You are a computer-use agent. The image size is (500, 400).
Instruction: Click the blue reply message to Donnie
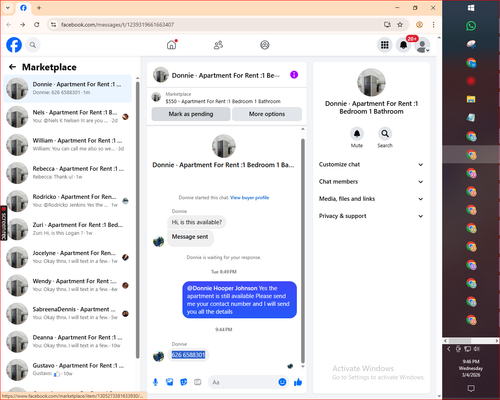coord(239,300)
